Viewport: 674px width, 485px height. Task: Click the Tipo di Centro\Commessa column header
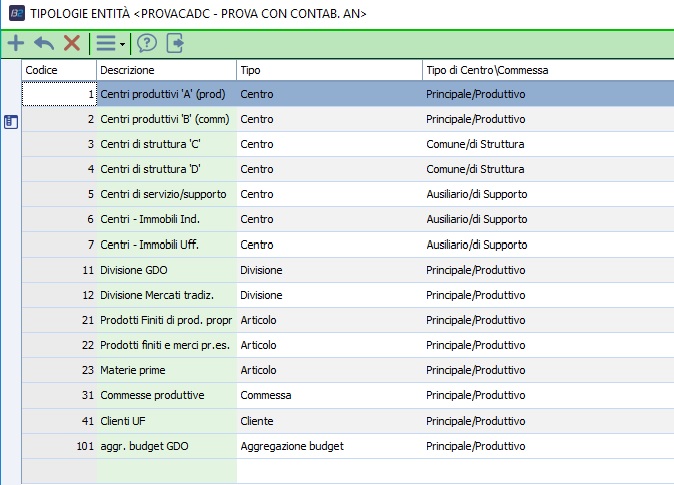[x=547, y=70]
